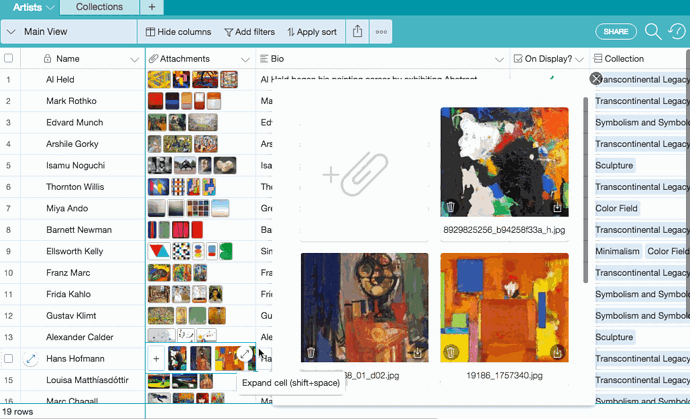
Task: Click first thumbnail in Ellsworth Kelly attachments
Action: pyautogui.click(x=159, y=251)
